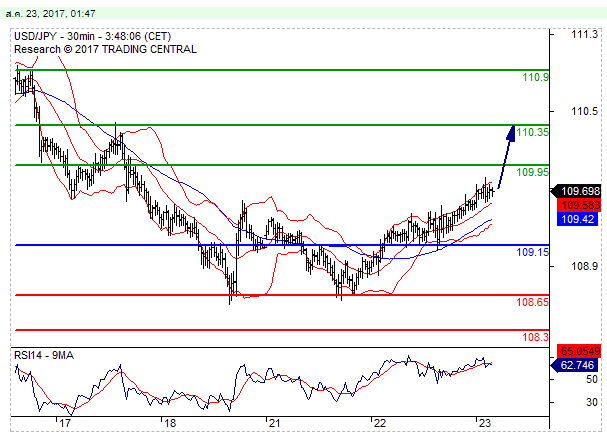The image size is (607, 444).
Task: Click the timestamp header 23, 2017, 01:47
Action: (x=51, y=14)
